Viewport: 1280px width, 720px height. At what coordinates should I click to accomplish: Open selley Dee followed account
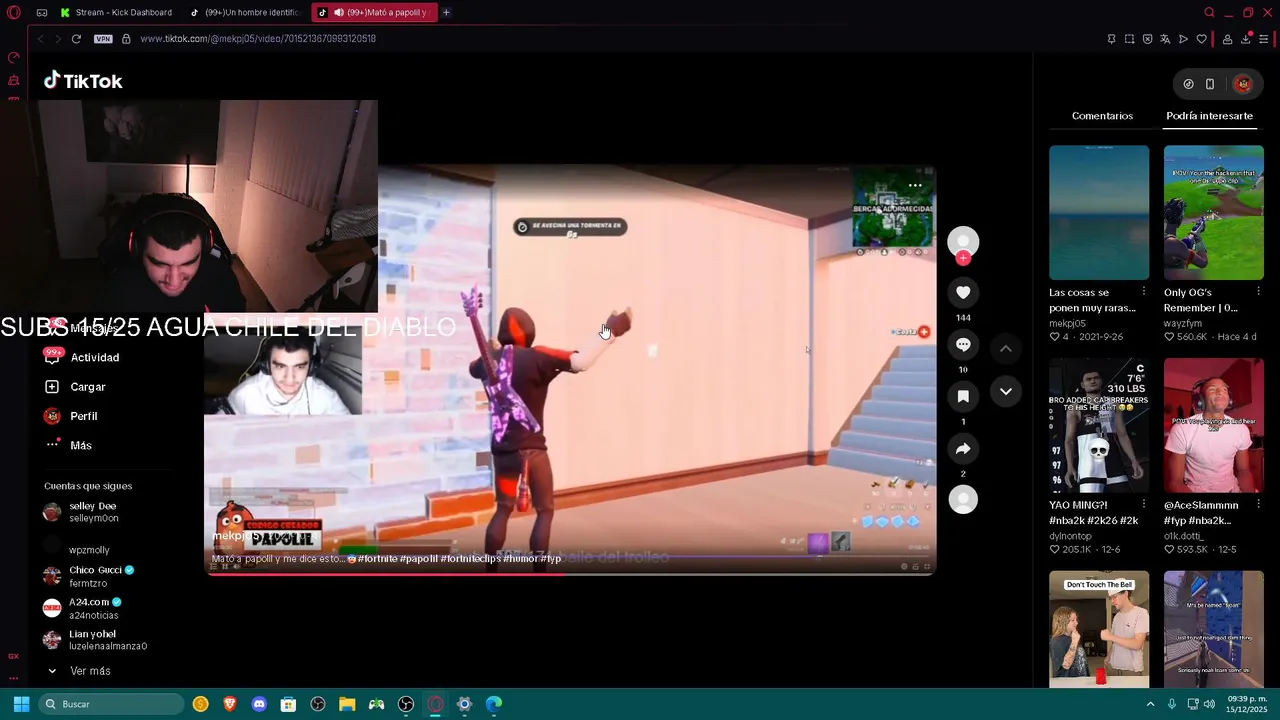click(x=81, y=512)
